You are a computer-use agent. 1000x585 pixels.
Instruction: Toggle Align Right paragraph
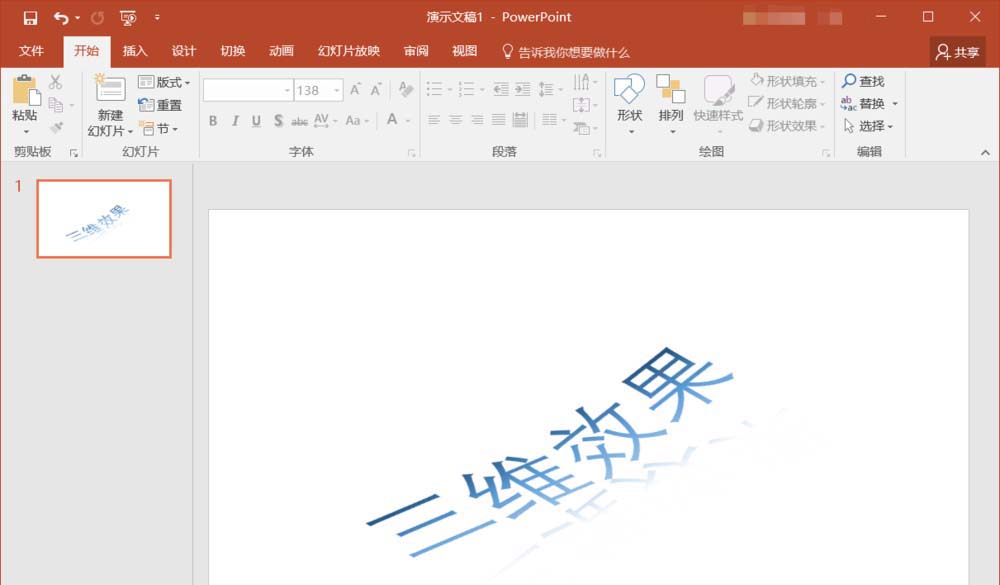click(x=477, y=120)
